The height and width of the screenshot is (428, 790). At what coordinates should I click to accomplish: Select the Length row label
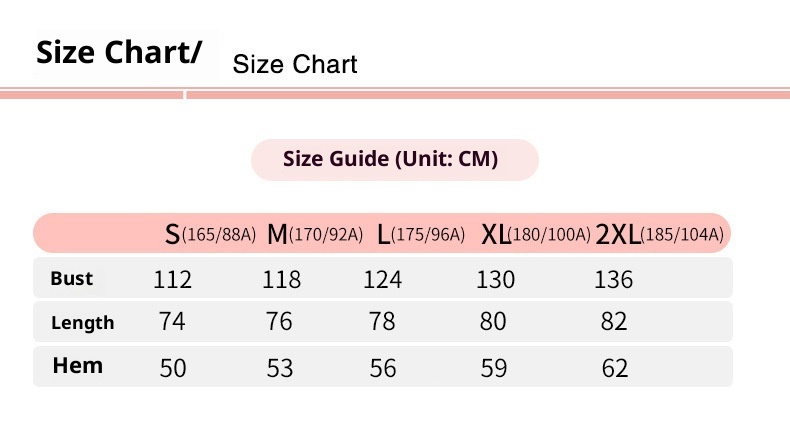tap(83, 323)
